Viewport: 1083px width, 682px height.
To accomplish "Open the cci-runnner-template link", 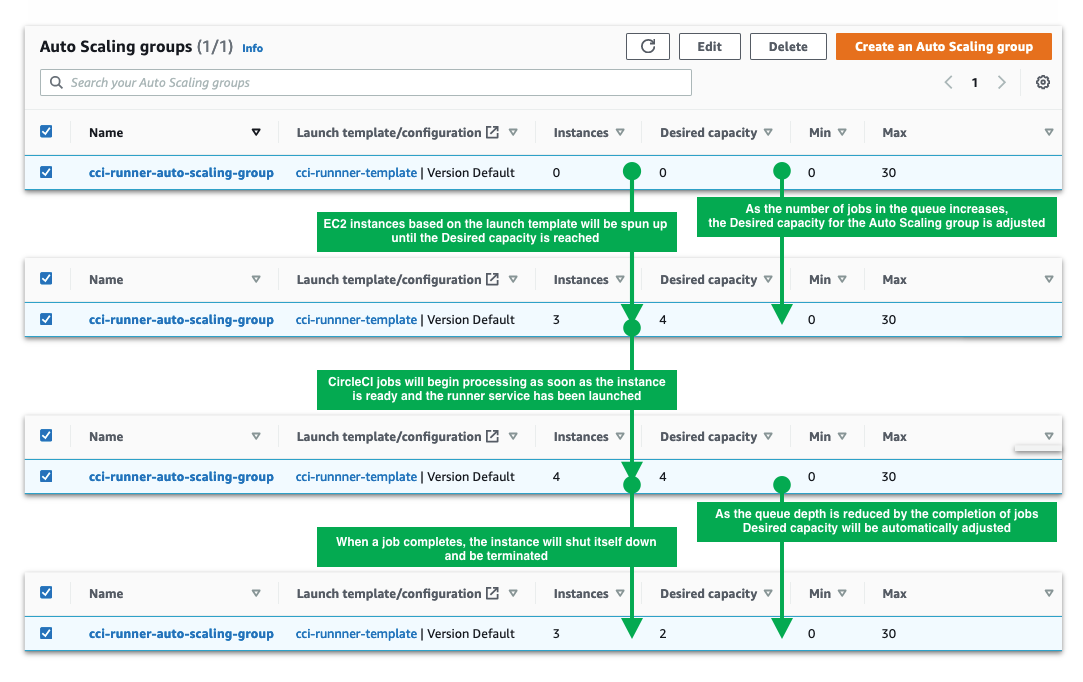I will (x=355, y=172).
